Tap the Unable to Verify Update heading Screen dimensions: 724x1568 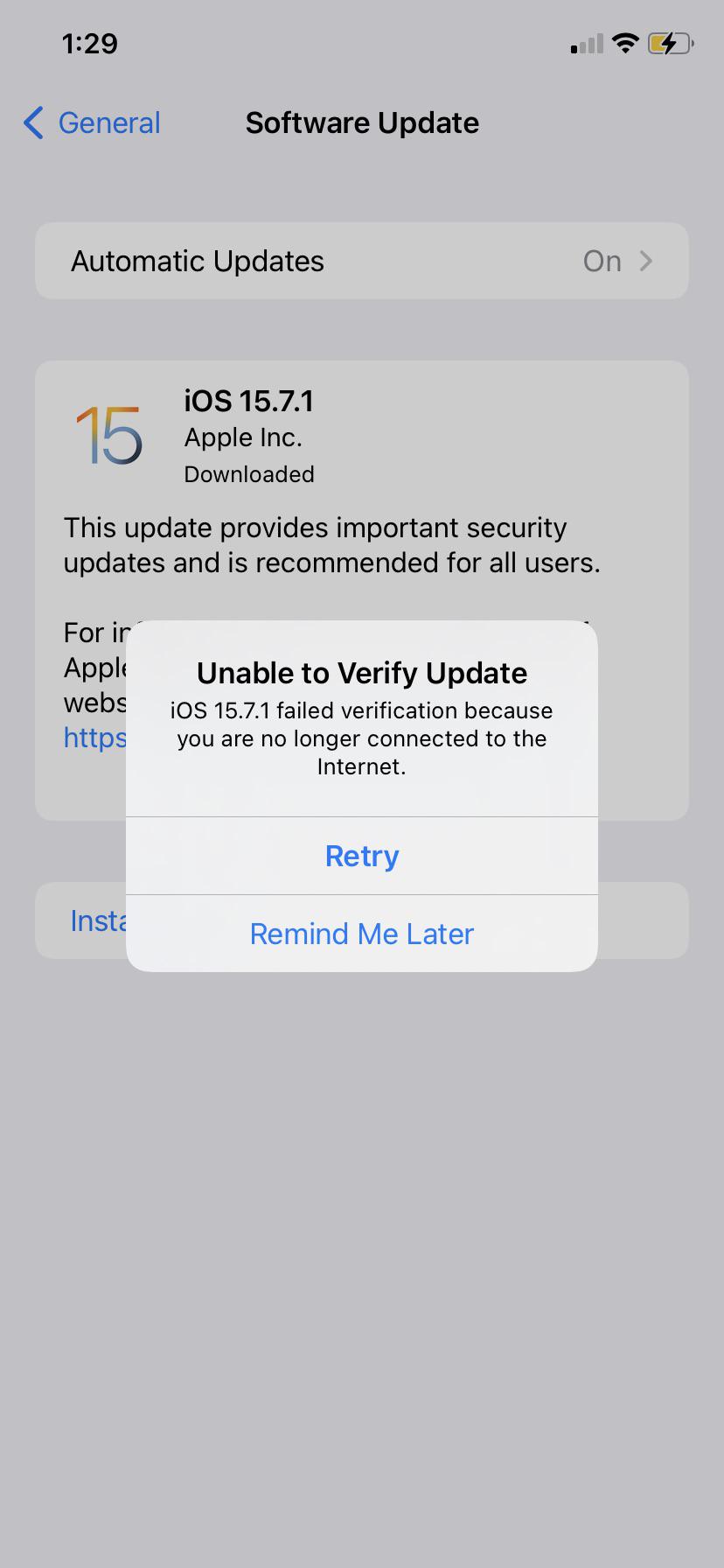pos(362,673)
